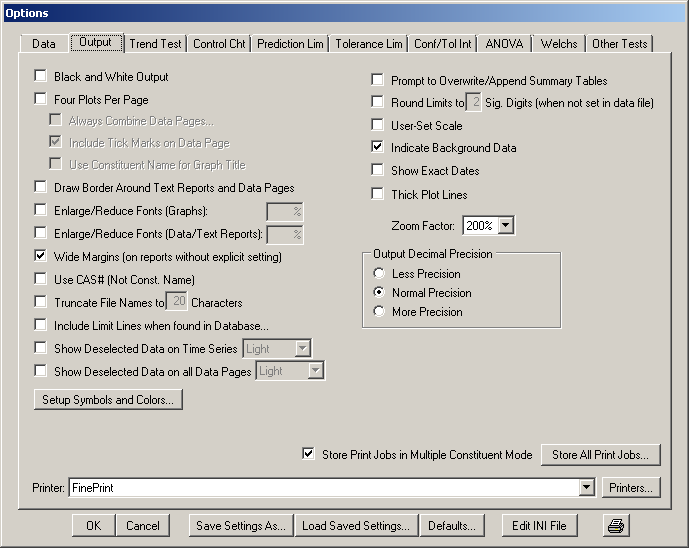Check Four Plots Per Page
The width and height of the screenshot is (689, 548).
tap(41, 100)
